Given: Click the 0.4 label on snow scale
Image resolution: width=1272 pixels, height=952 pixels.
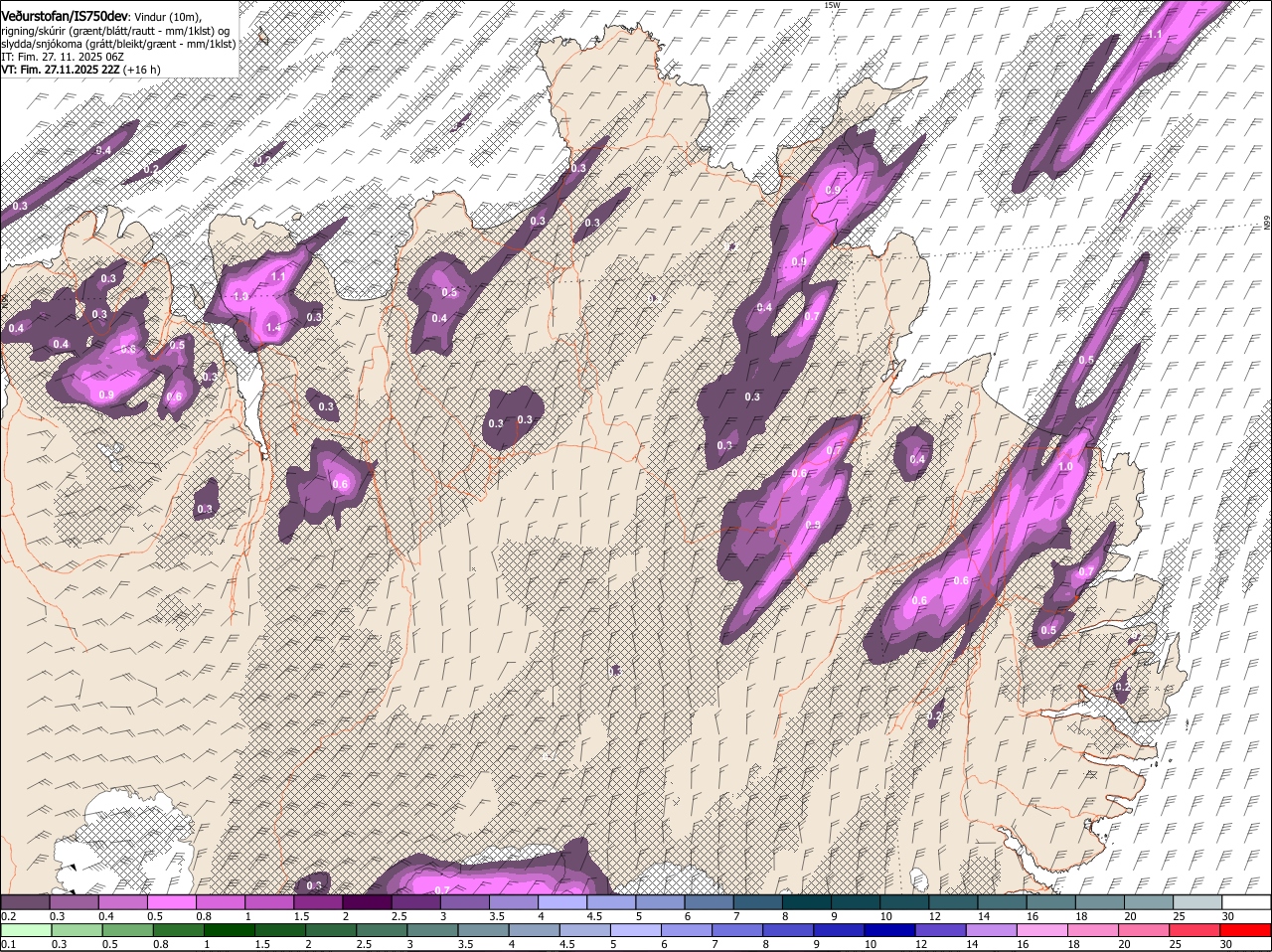Looking at the screenshot, I should (x=106, y=916).
